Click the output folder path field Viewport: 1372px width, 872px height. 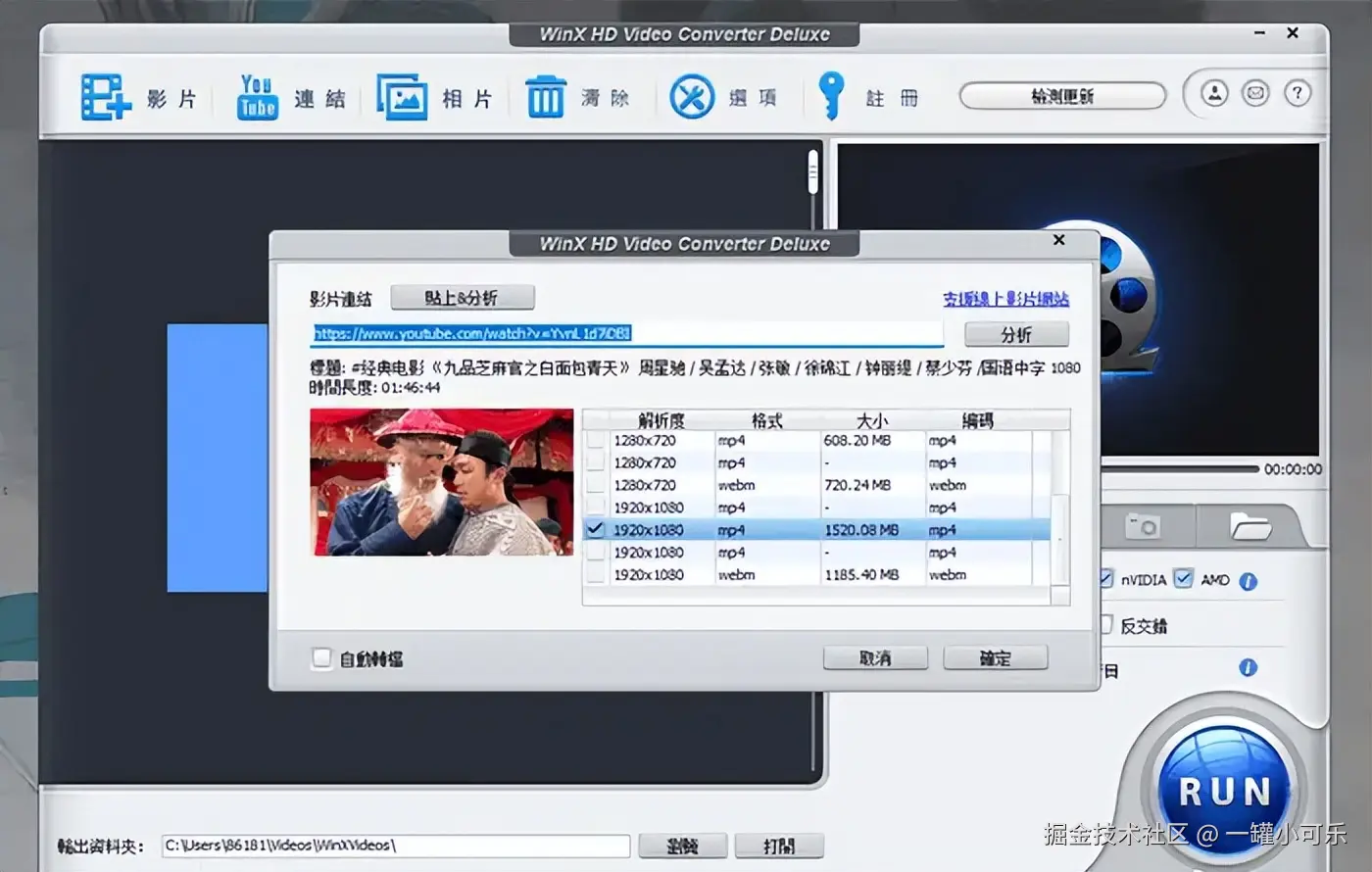click(396, 845)
